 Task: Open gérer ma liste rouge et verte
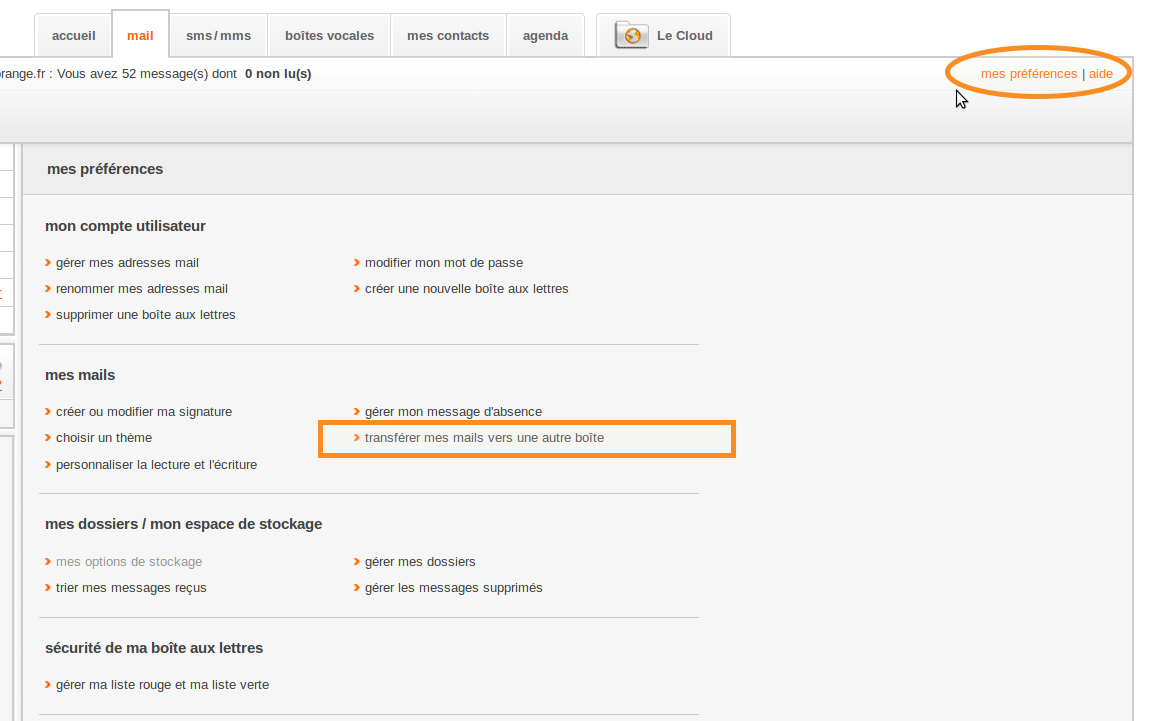[162, 685]
